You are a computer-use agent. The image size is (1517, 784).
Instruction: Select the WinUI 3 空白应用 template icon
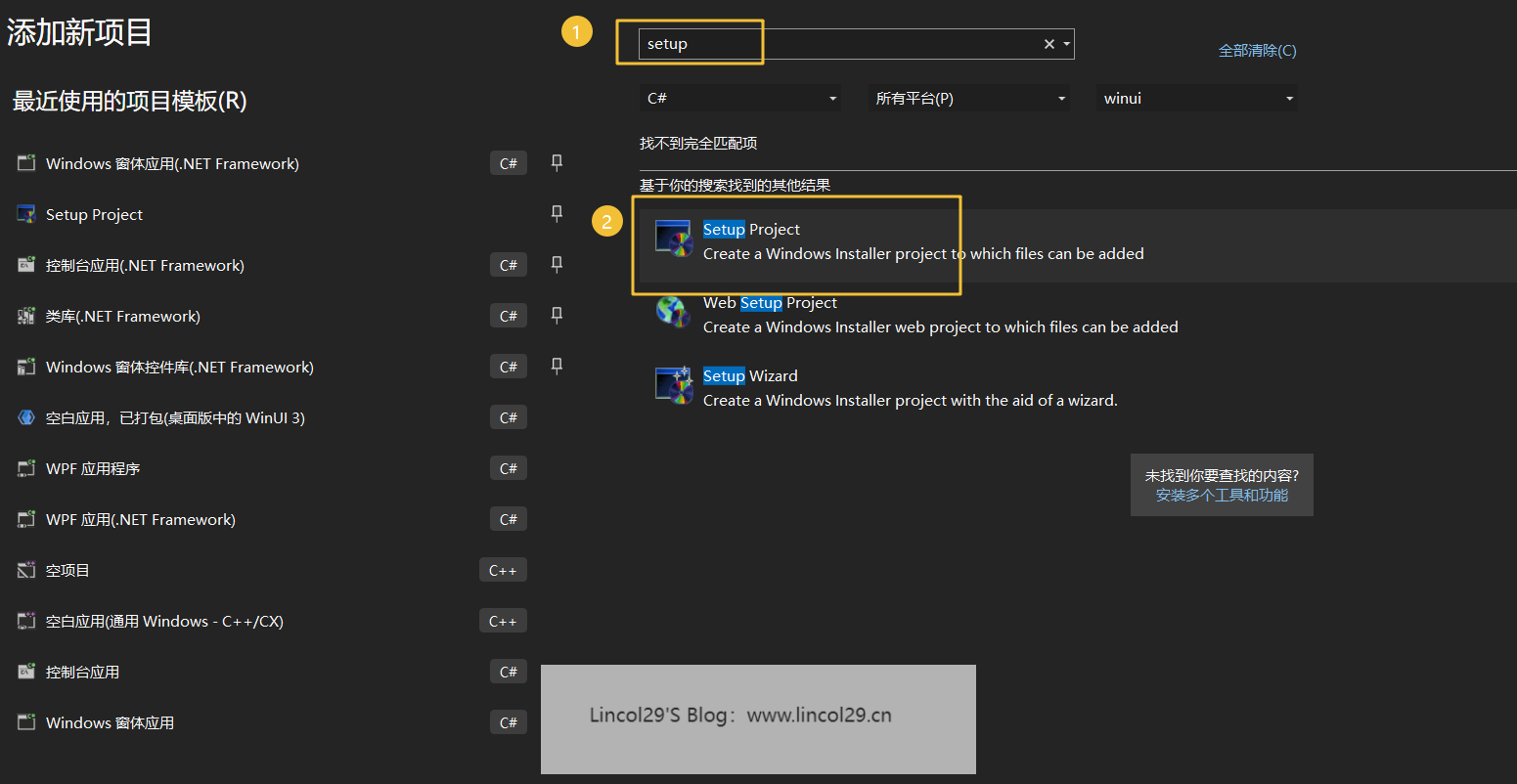click(x=25, y=416)
